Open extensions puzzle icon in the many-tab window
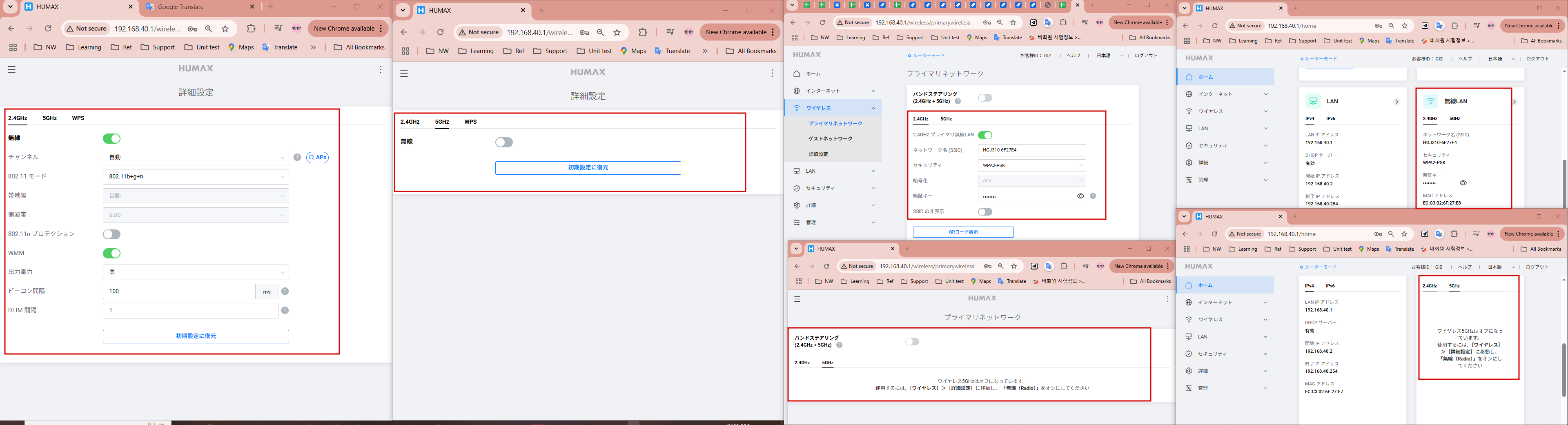This screenshot has width=1568, height=425. pyautogui.click(x=1063, y=22)
